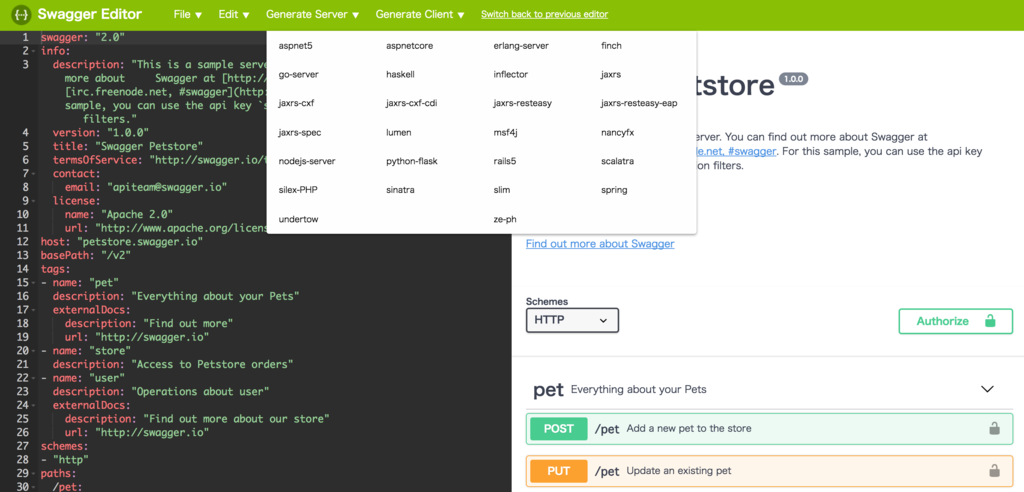
Task: Pick scalatra server generator
Action: (x=617, y=161)
